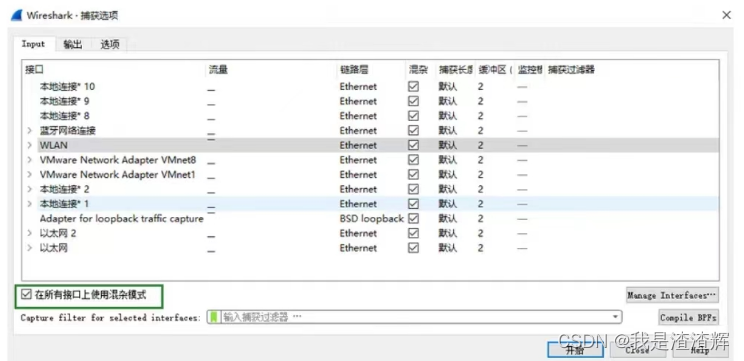Sort by the 链路层 column header
Screen dimensions: 744x361
click(354, 70)
